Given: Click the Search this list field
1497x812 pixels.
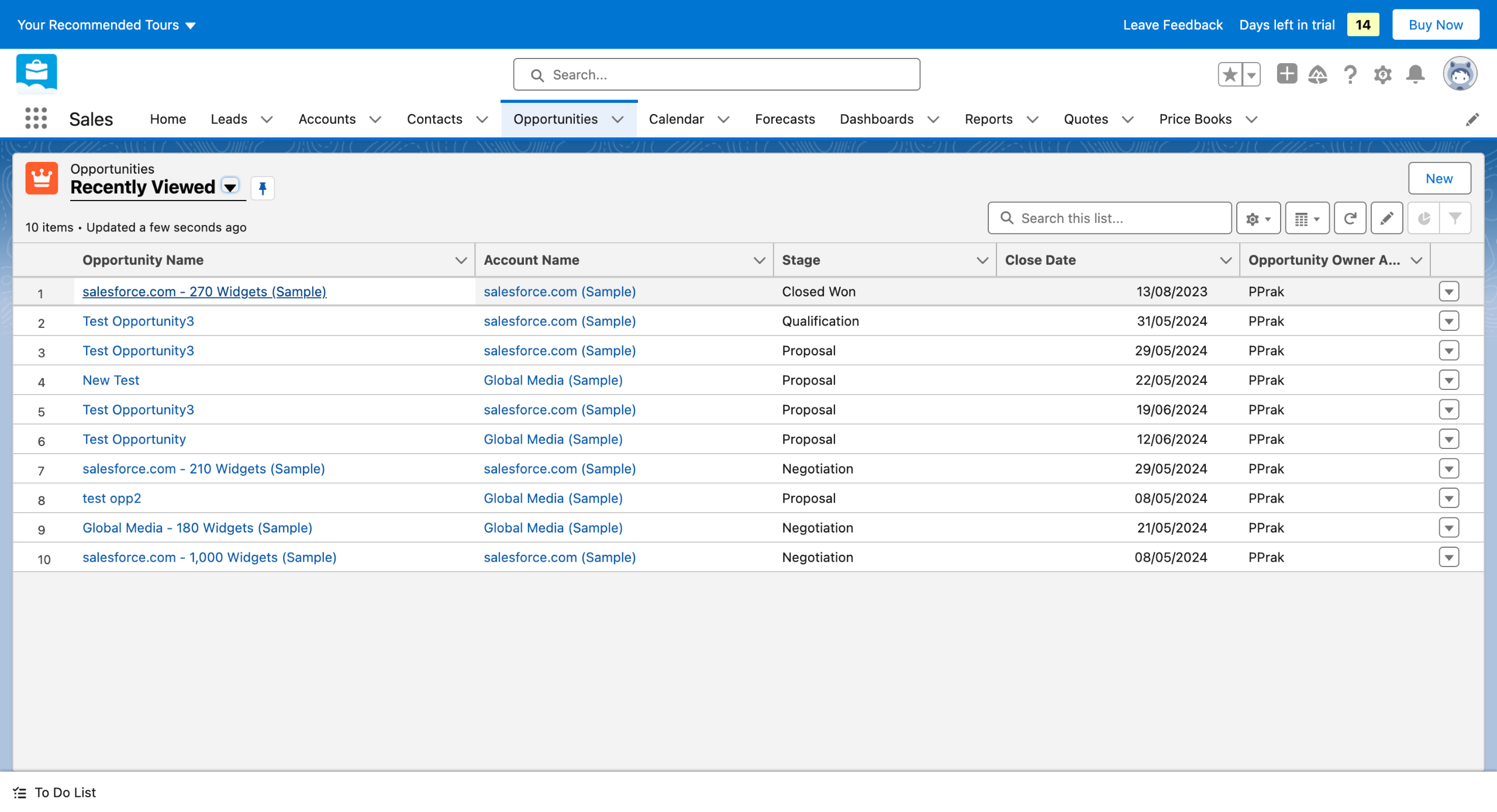Looking at the screenshot, I should 1109,218.
